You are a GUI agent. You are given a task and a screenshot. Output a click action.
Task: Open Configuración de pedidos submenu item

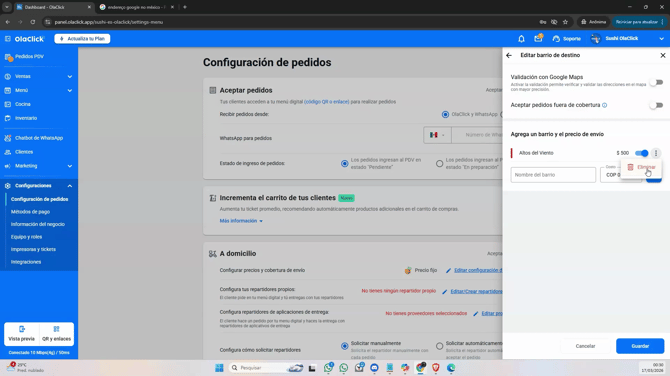point(39,199)
